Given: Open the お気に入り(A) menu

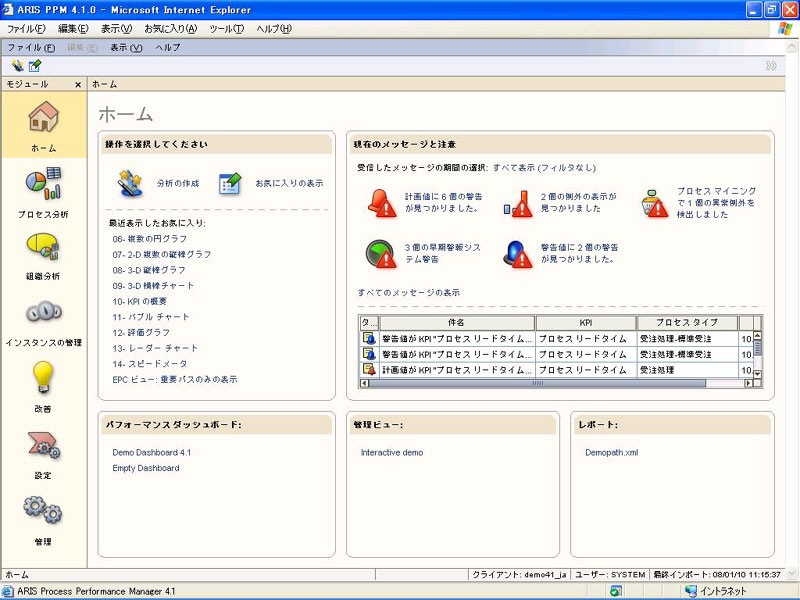Looking at the screenshot, I should pos(170,29).
